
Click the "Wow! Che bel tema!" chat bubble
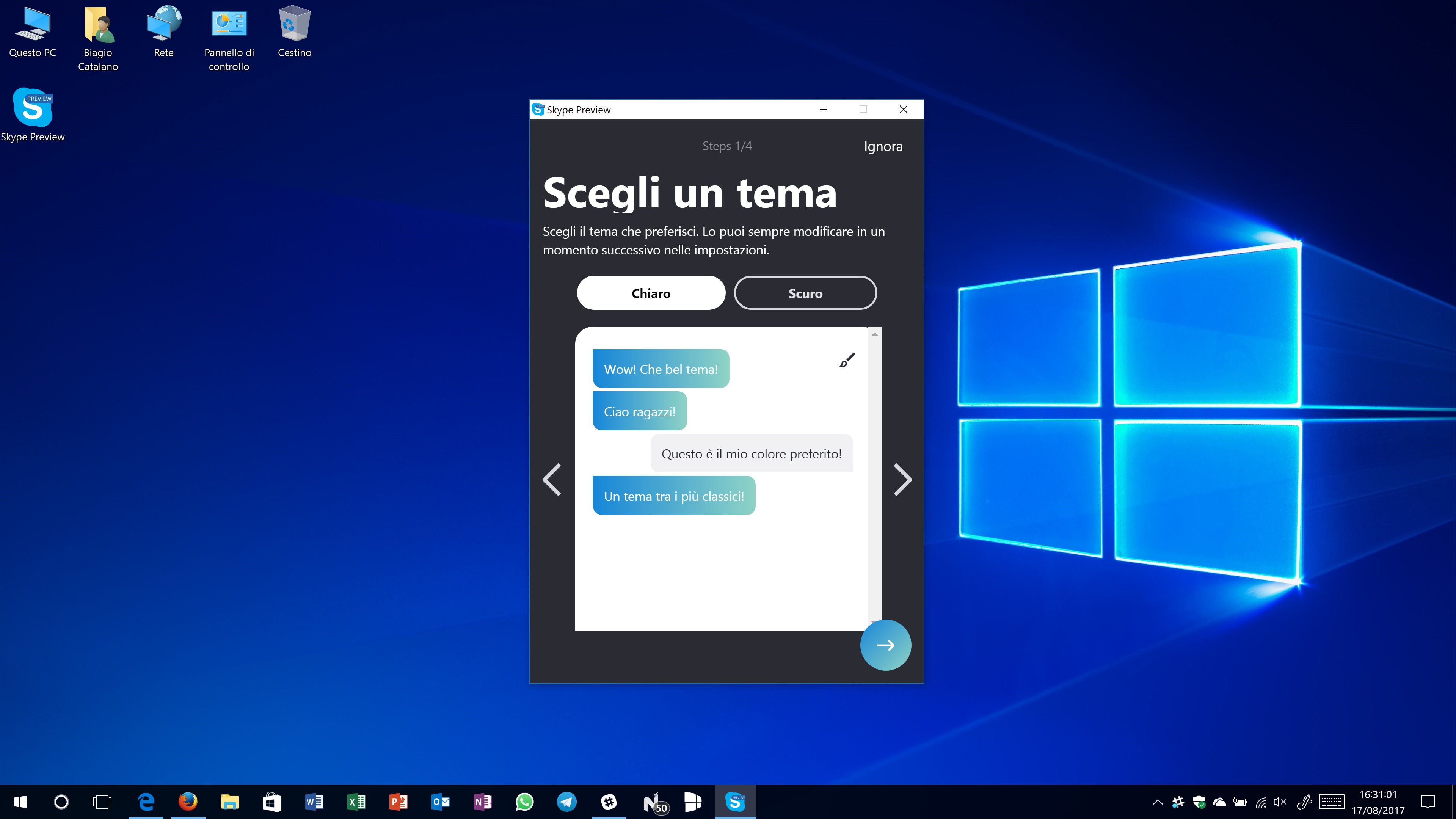click(x=661, y=369)
